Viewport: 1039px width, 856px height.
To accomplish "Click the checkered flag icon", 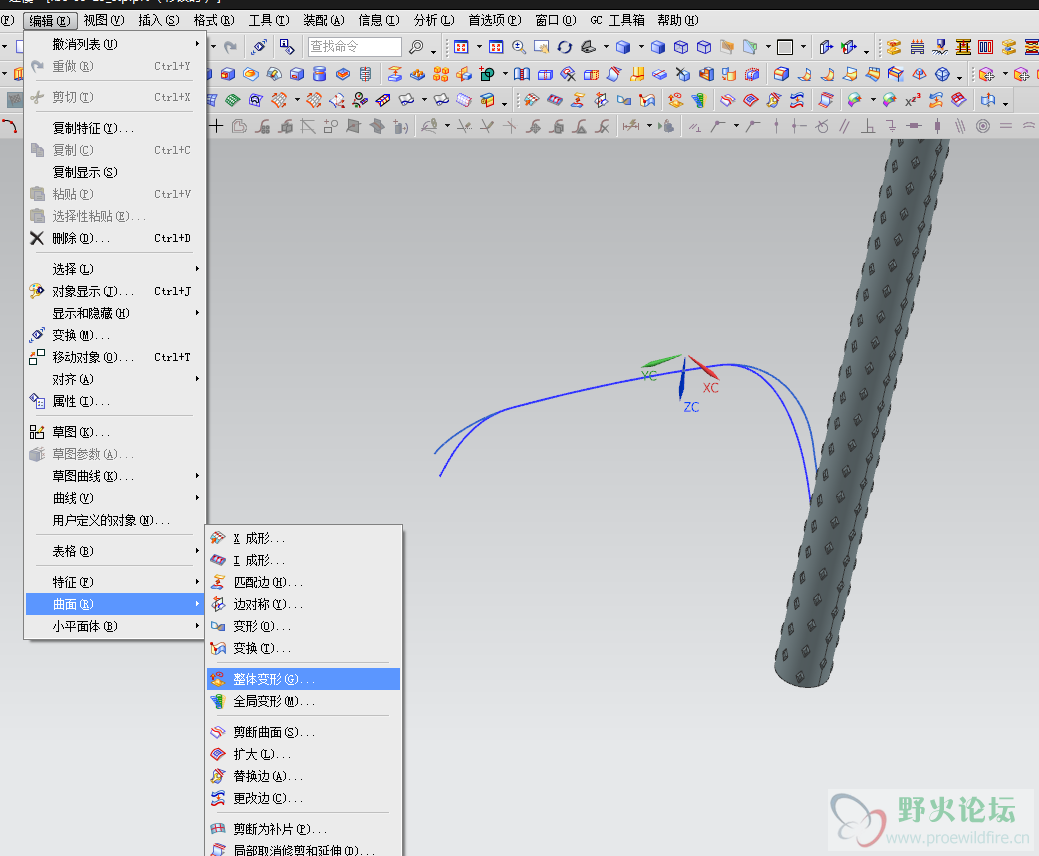I will (15, 100).
